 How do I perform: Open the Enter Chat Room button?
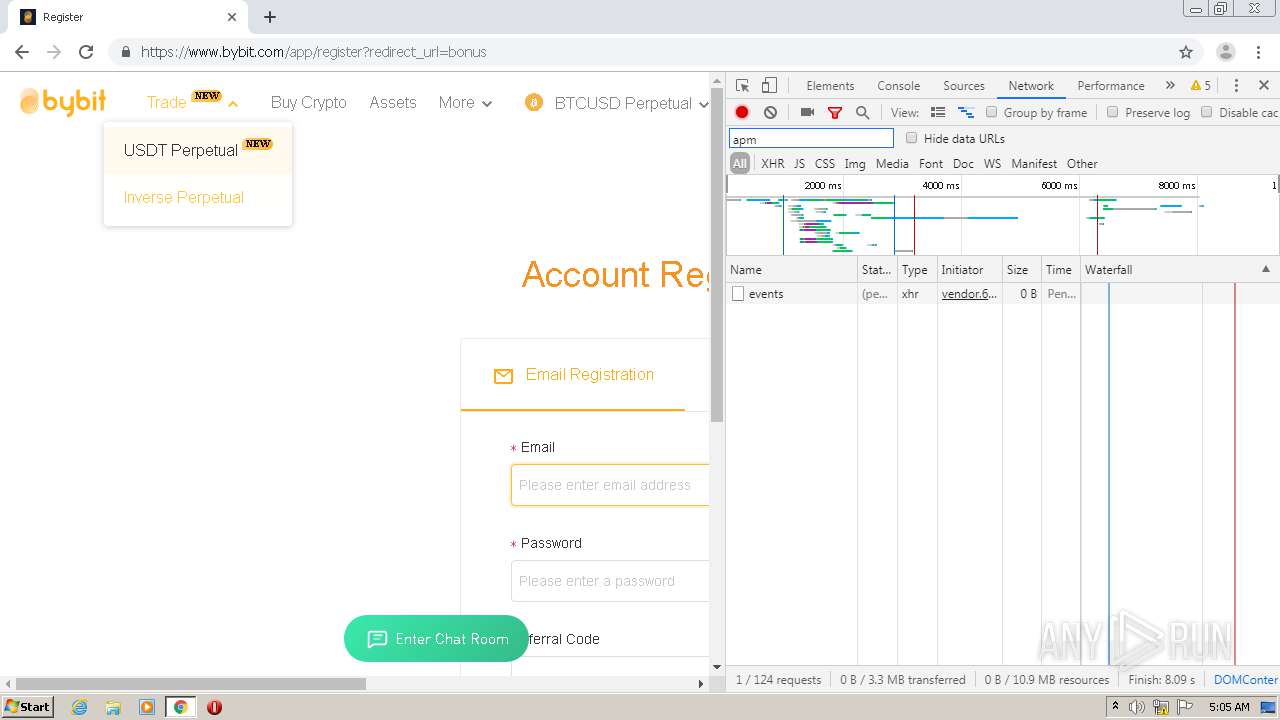[436, 639]
